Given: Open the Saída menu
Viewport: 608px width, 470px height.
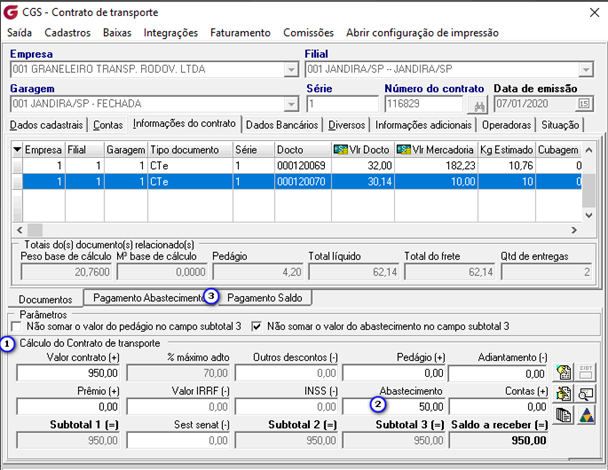Looking at the screenshot, I should coord(19,33).
